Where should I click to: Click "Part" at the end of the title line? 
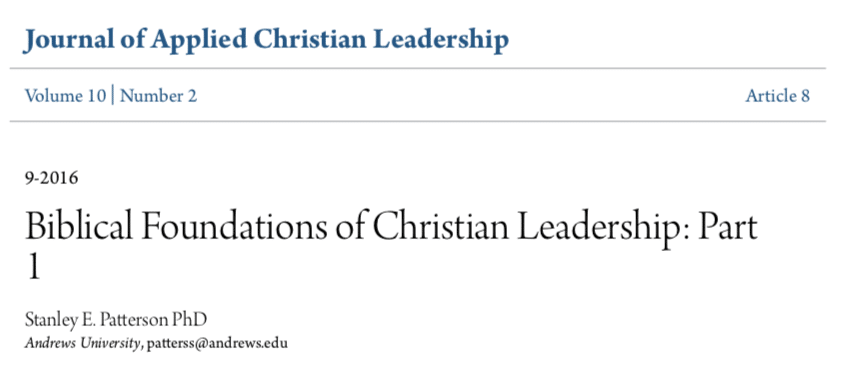(727, 226)
